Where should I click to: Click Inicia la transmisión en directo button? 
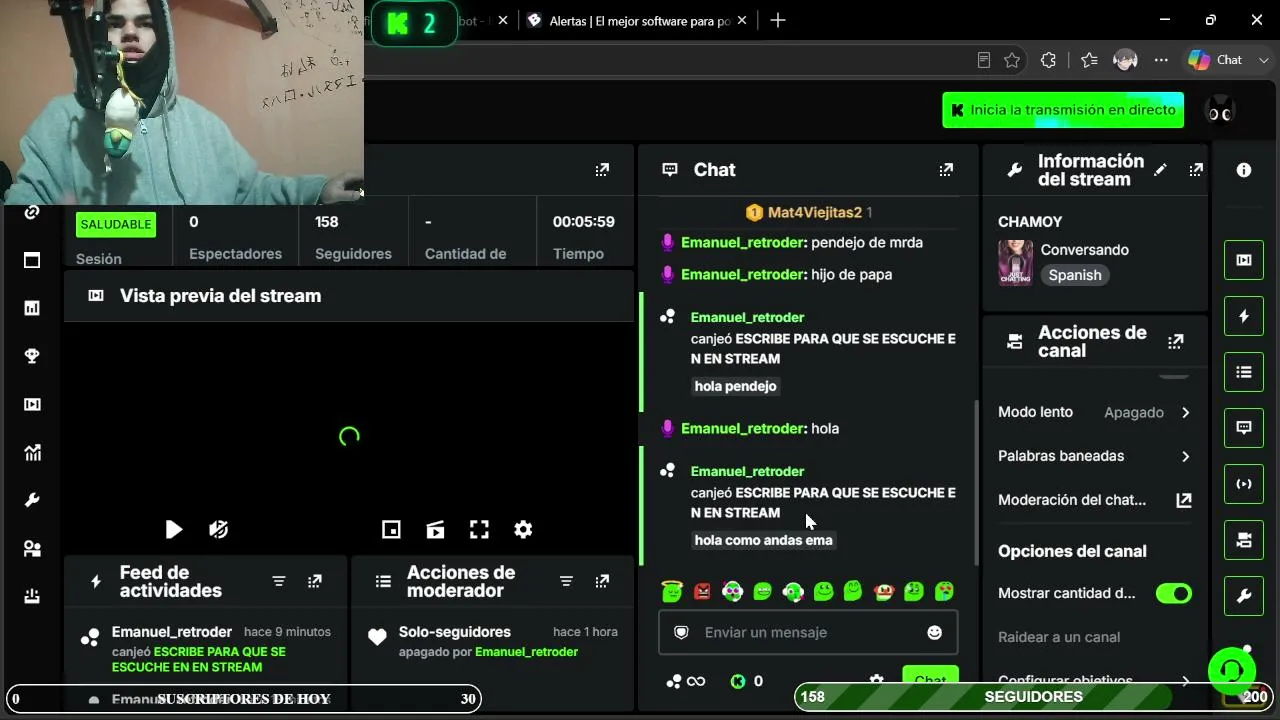click(x=1063, y=110)
